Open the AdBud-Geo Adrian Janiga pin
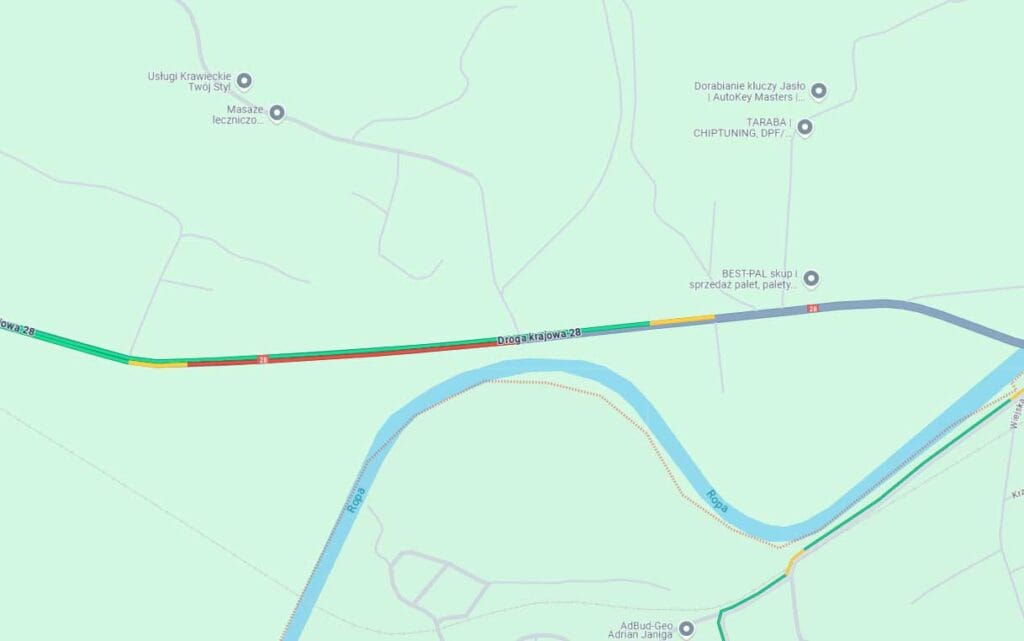Viewport: 1024px width, 641px height. tap(686, 629)
